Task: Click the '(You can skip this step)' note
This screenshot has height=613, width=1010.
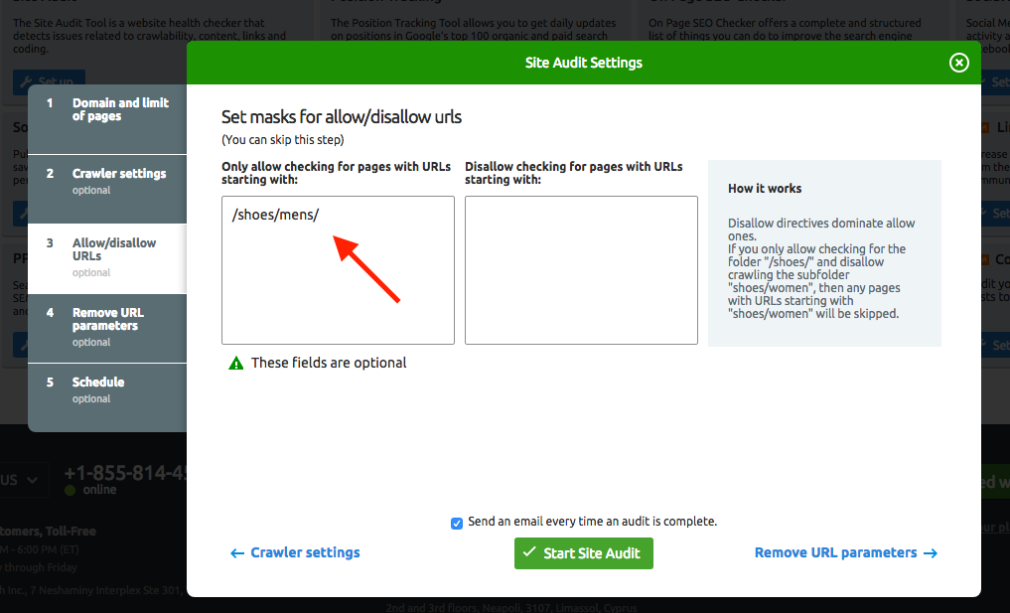Action: tap(283, 140)
